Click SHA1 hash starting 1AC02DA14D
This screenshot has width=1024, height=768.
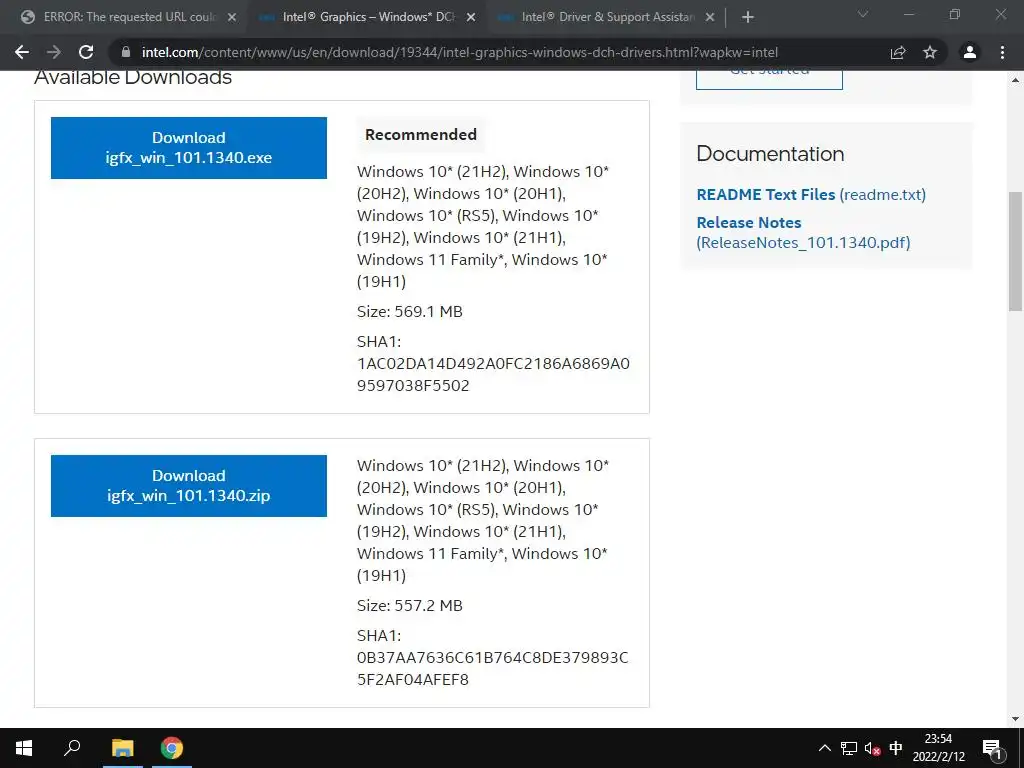(x=493, y=374)
